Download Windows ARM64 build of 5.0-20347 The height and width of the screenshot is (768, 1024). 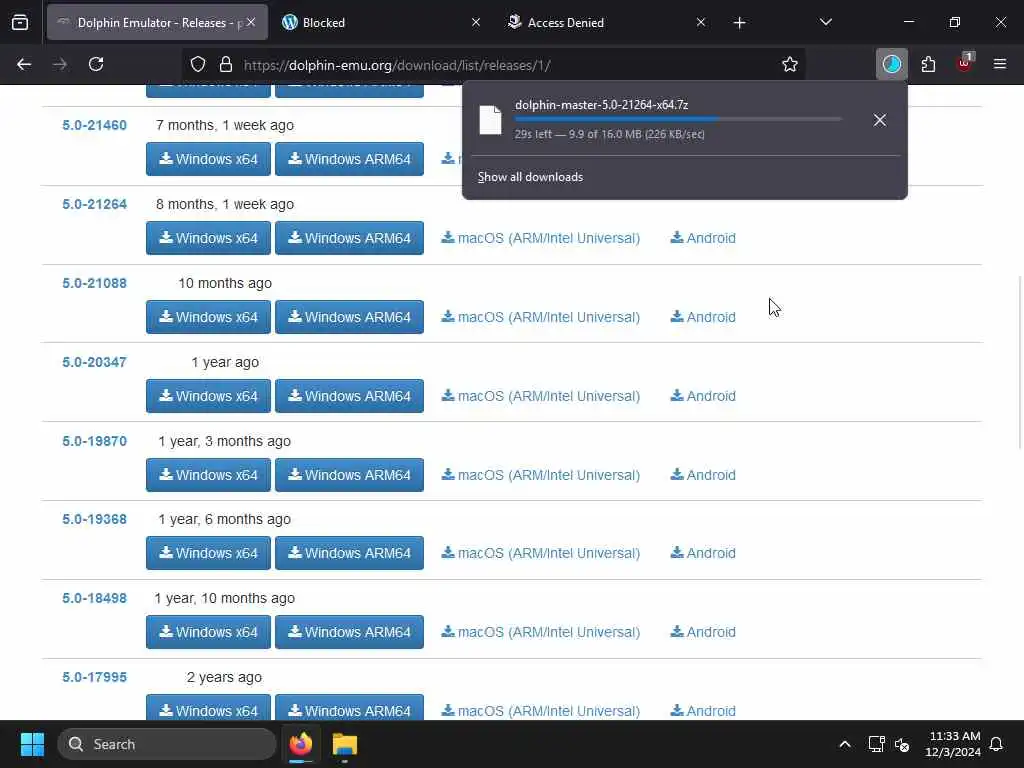349,396
